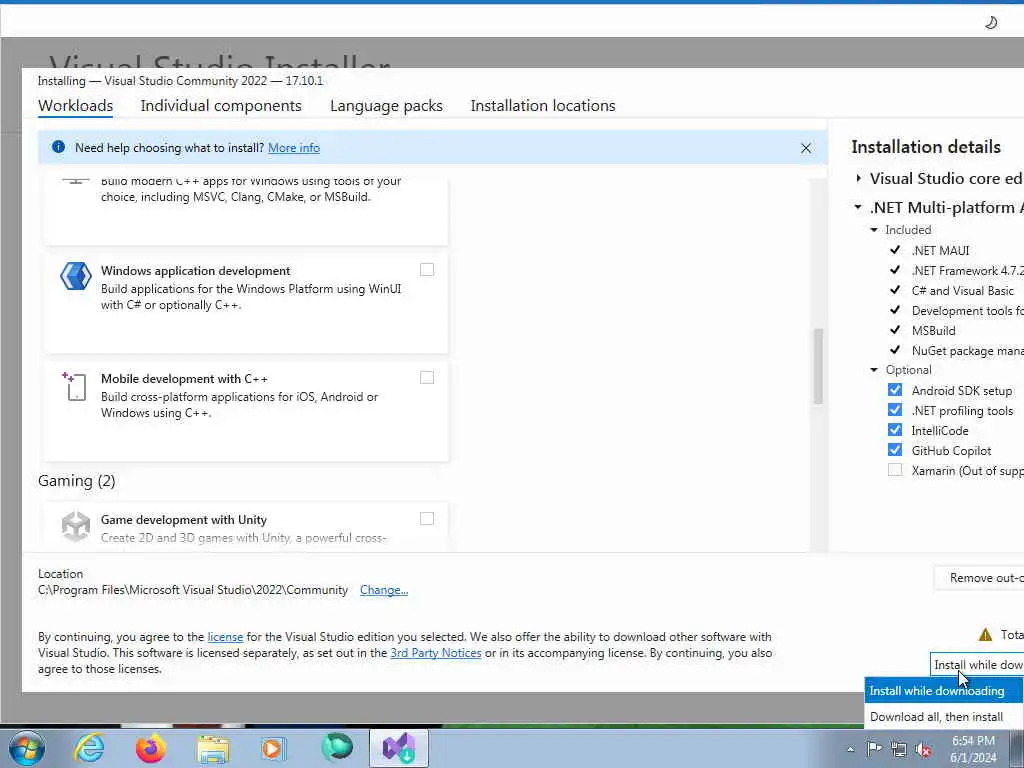This screenshot has height=768, width=1024.
Task: Check the Xamarin (Out of support) option
Action: click(x=895, y=470)
